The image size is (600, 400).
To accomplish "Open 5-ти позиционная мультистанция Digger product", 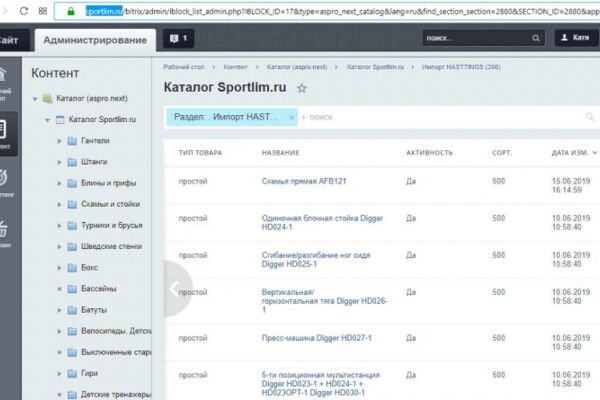I will coord(321,384).
